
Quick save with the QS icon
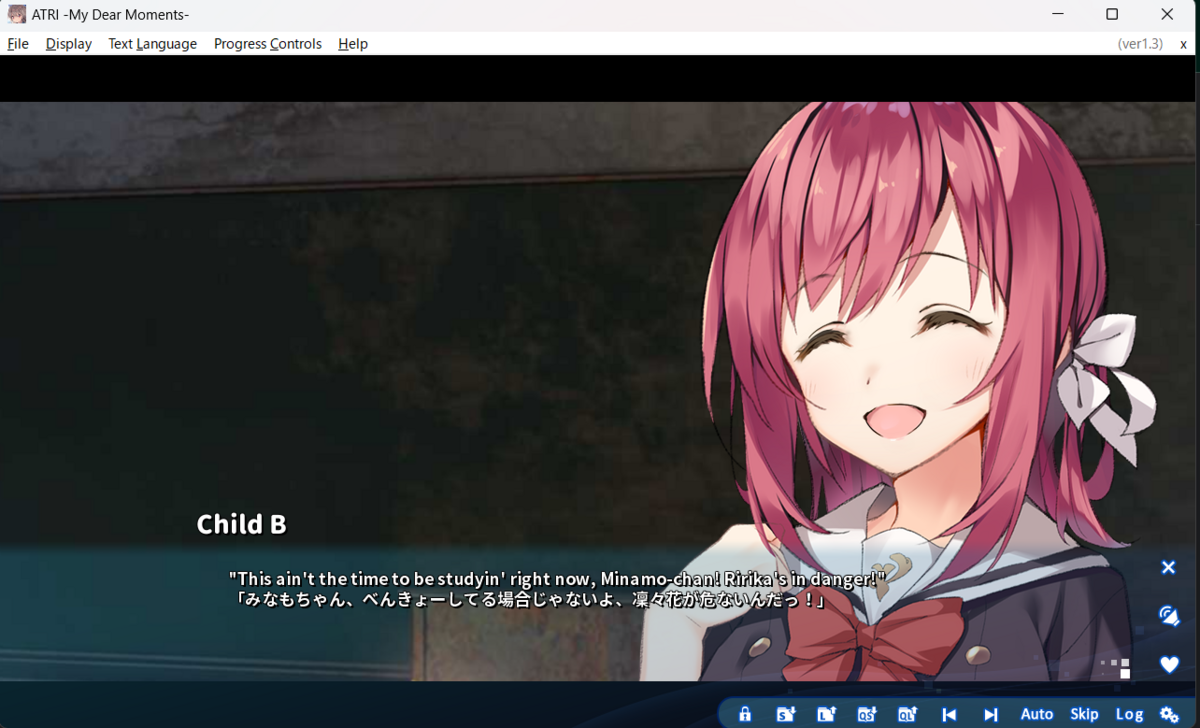pyautogui.click(x=867, y=714)
